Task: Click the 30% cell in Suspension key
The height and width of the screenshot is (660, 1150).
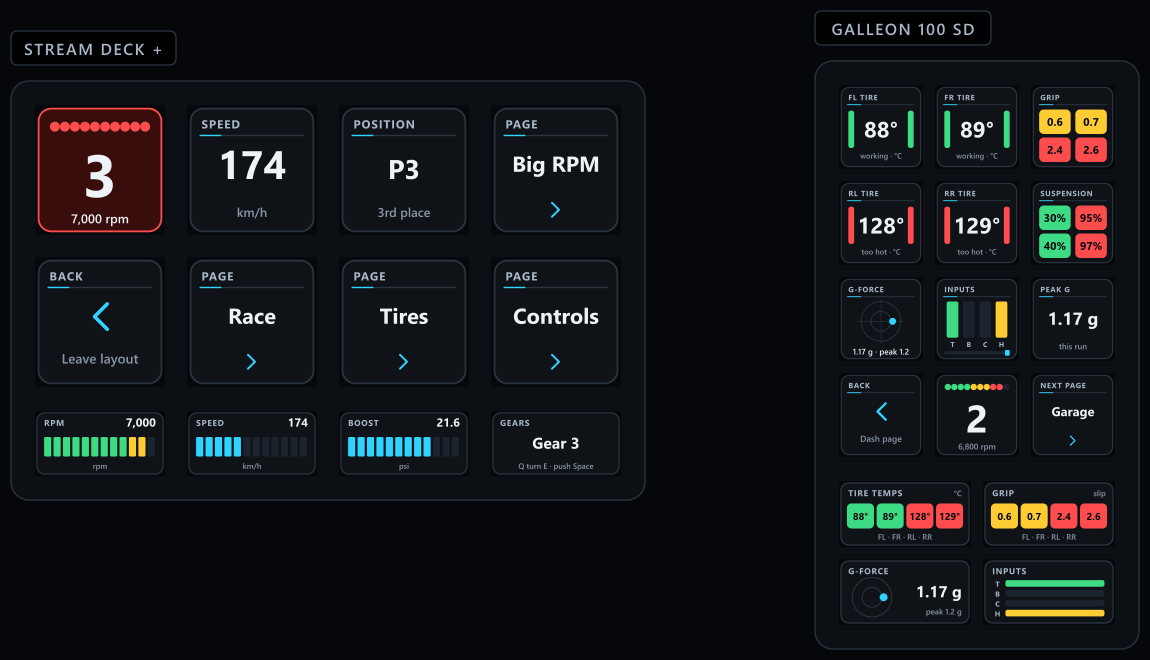Action: [1055, 218]
